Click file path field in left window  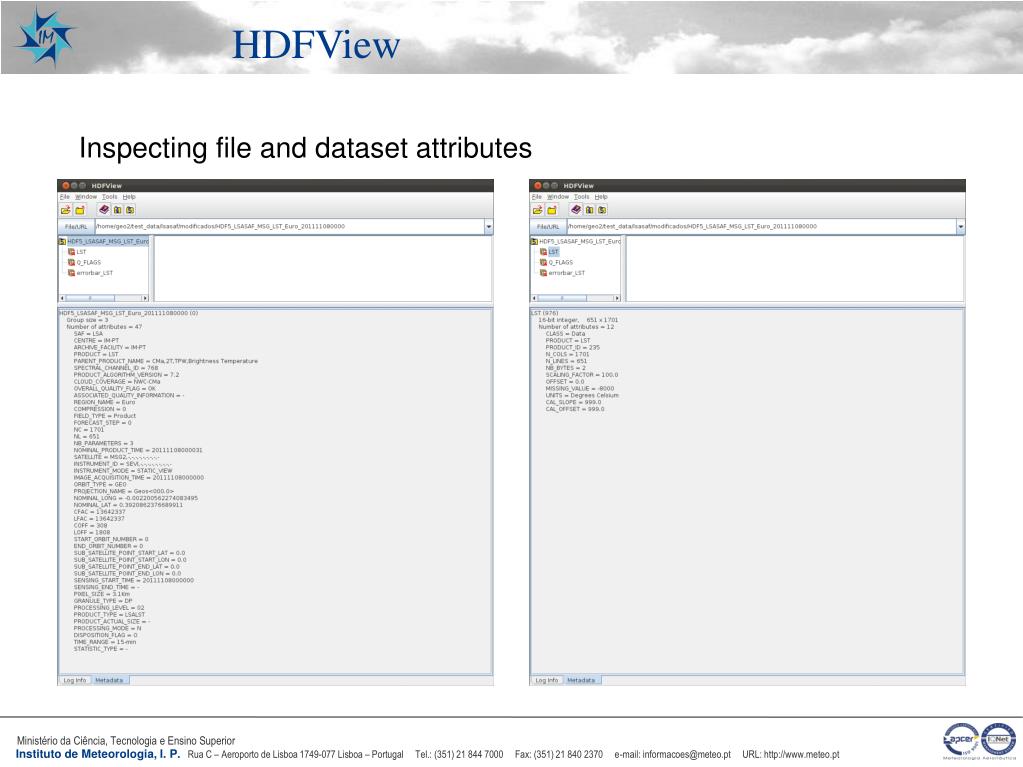coord(290,227)
